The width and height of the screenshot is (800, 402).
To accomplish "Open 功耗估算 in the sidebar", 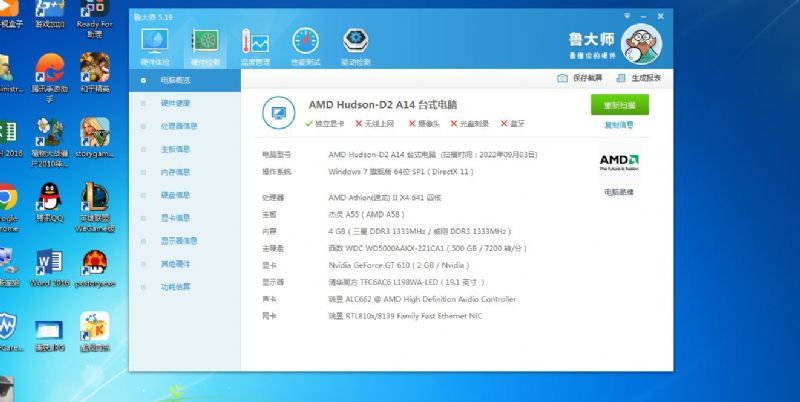I will (176, 287).
